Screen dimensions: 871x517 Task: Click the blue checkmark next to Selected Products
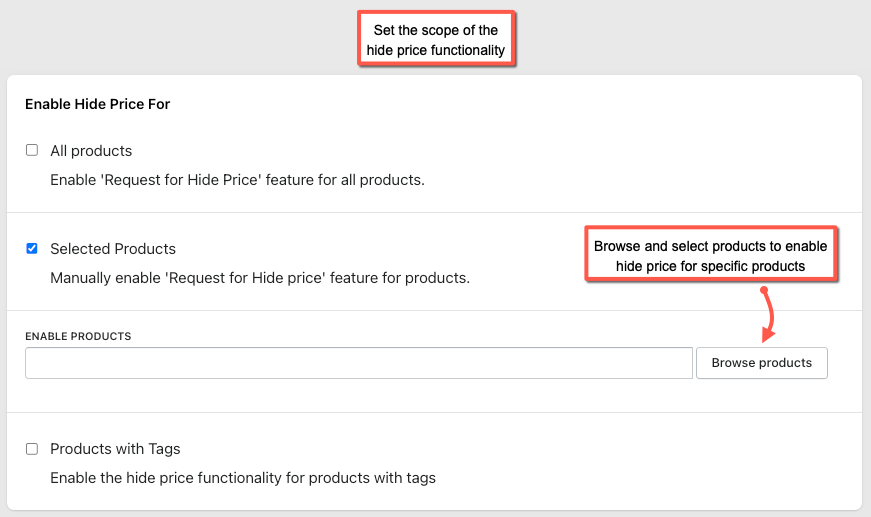click(32, 248)
